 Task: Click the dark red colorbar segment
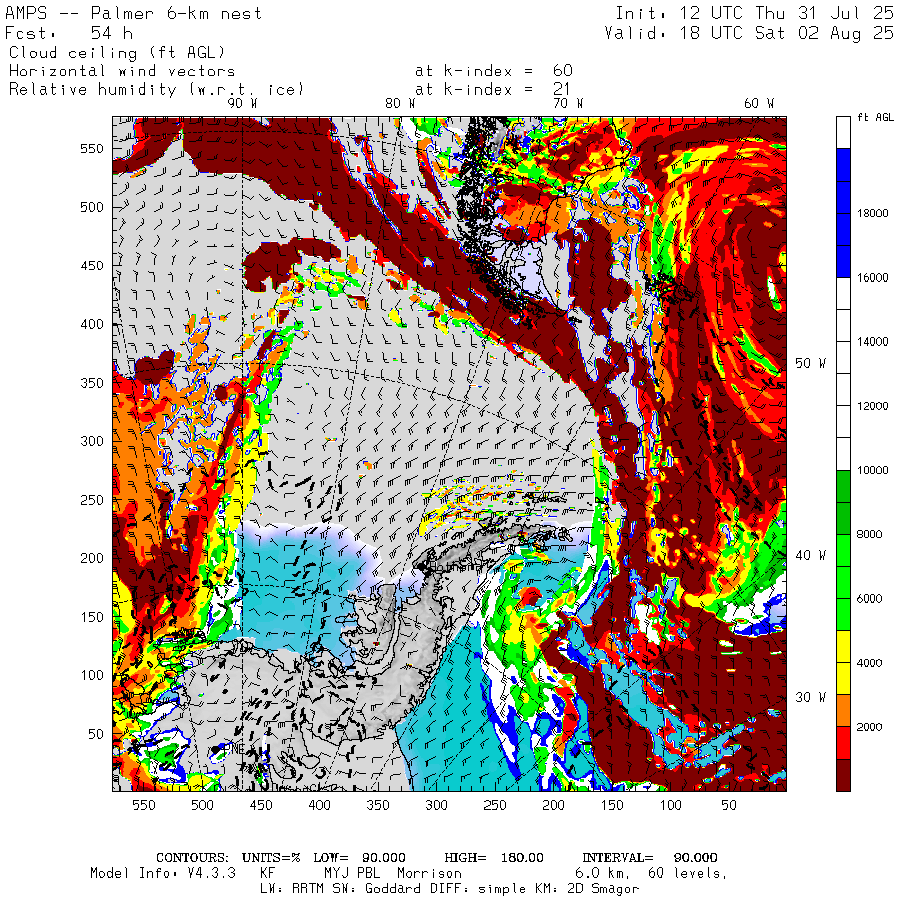pos(843,775)
